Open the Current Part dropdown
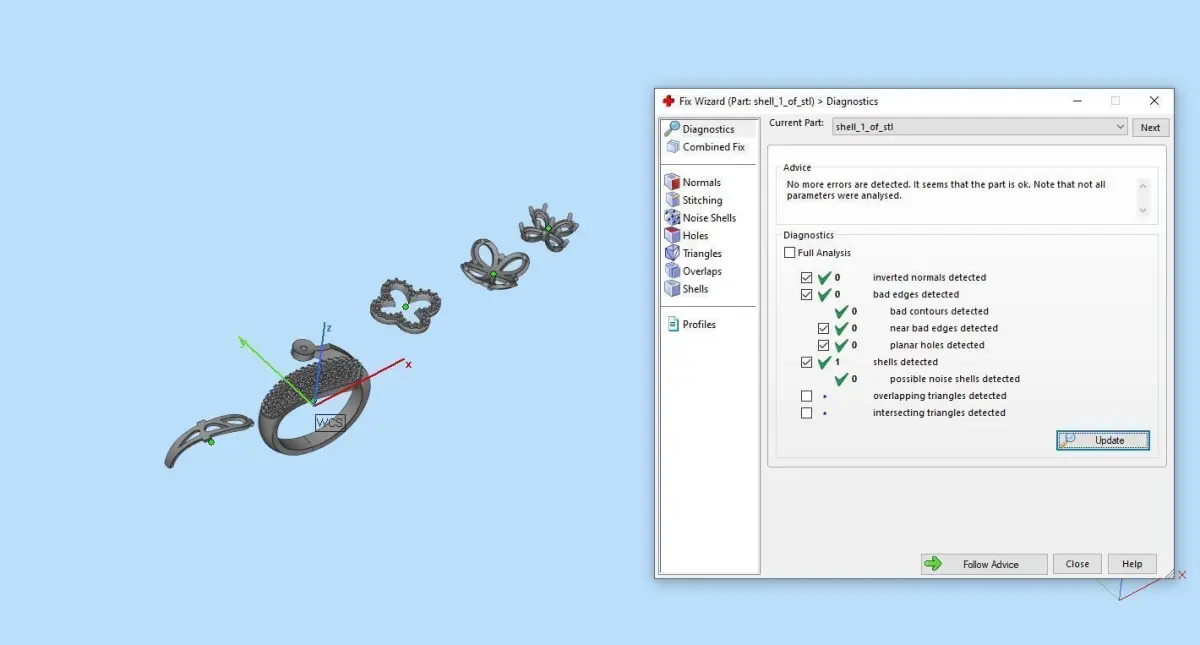 pyautogui.click(x=980, y=127)
